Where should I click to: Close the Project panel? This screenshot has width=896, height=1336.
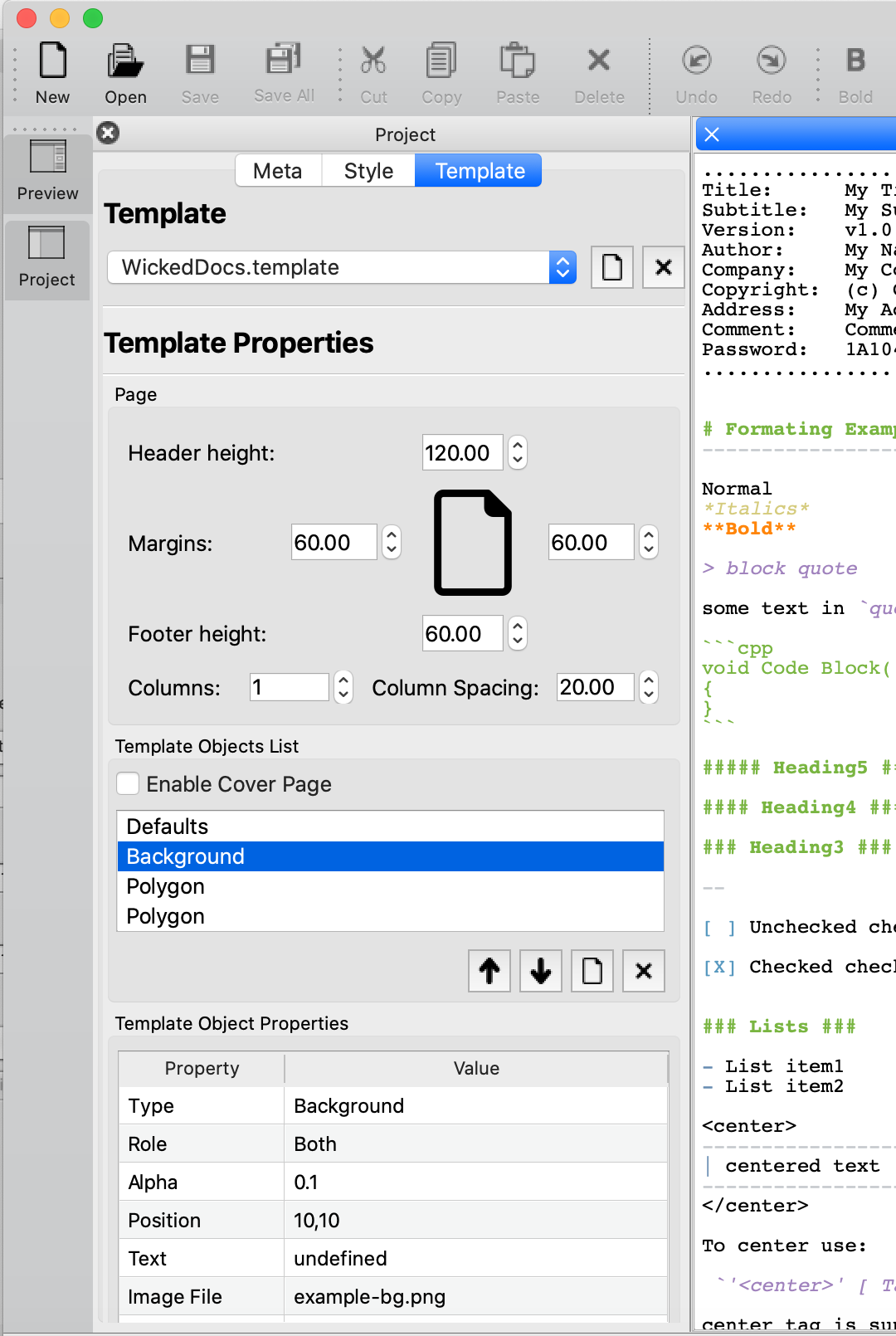pos(108,133)
